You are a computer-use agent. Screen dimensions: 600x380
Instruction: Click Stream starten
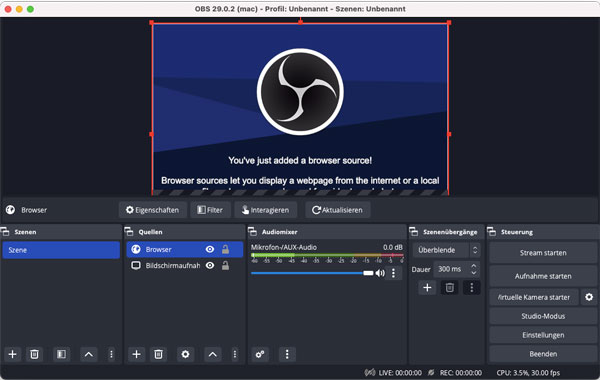pyautogui.click(x=543, y=253)
